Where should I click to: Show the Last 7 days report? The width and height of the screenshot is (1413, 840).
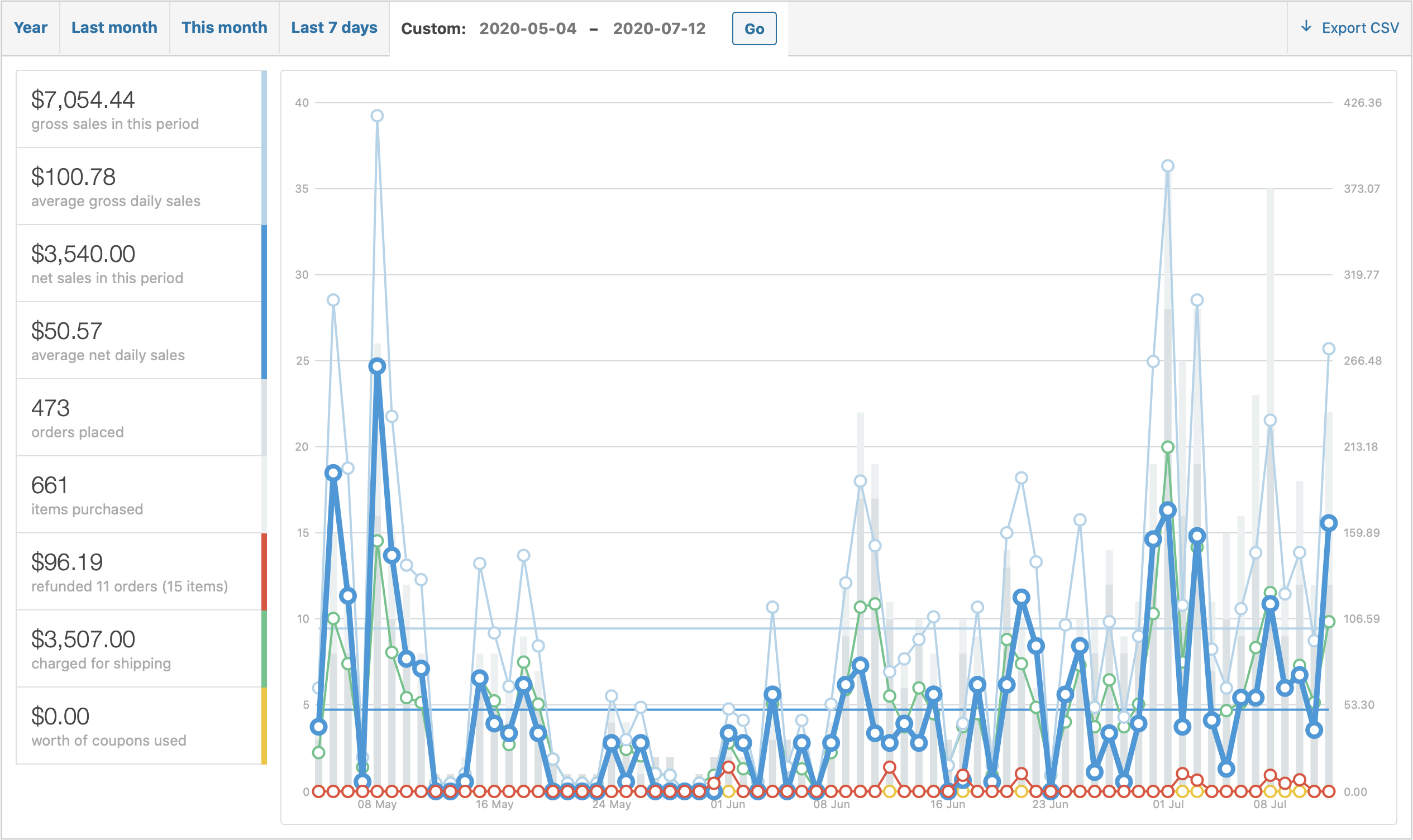(334, 28)
